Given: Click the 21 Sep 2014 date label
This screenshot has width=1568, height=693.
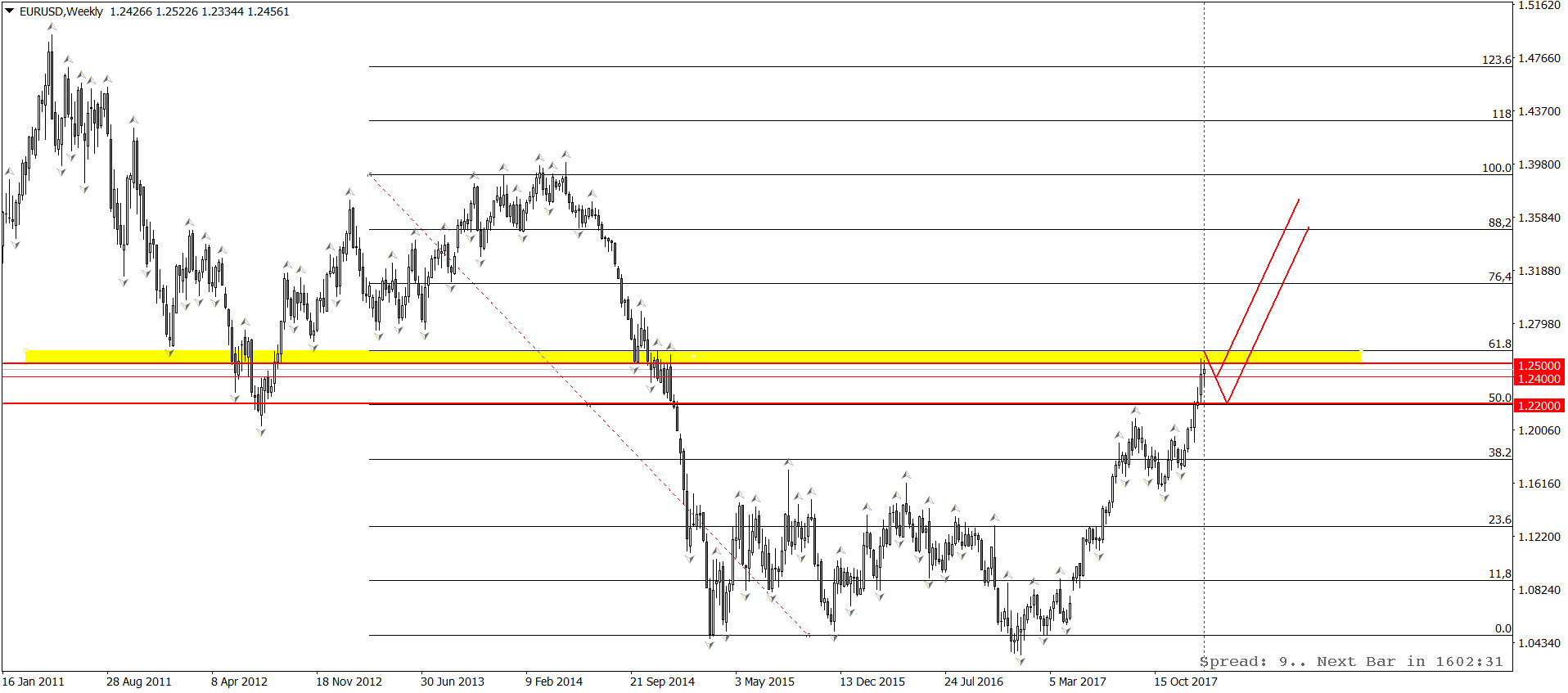Looking at the screenshot, I should click(x=662, y=682).
